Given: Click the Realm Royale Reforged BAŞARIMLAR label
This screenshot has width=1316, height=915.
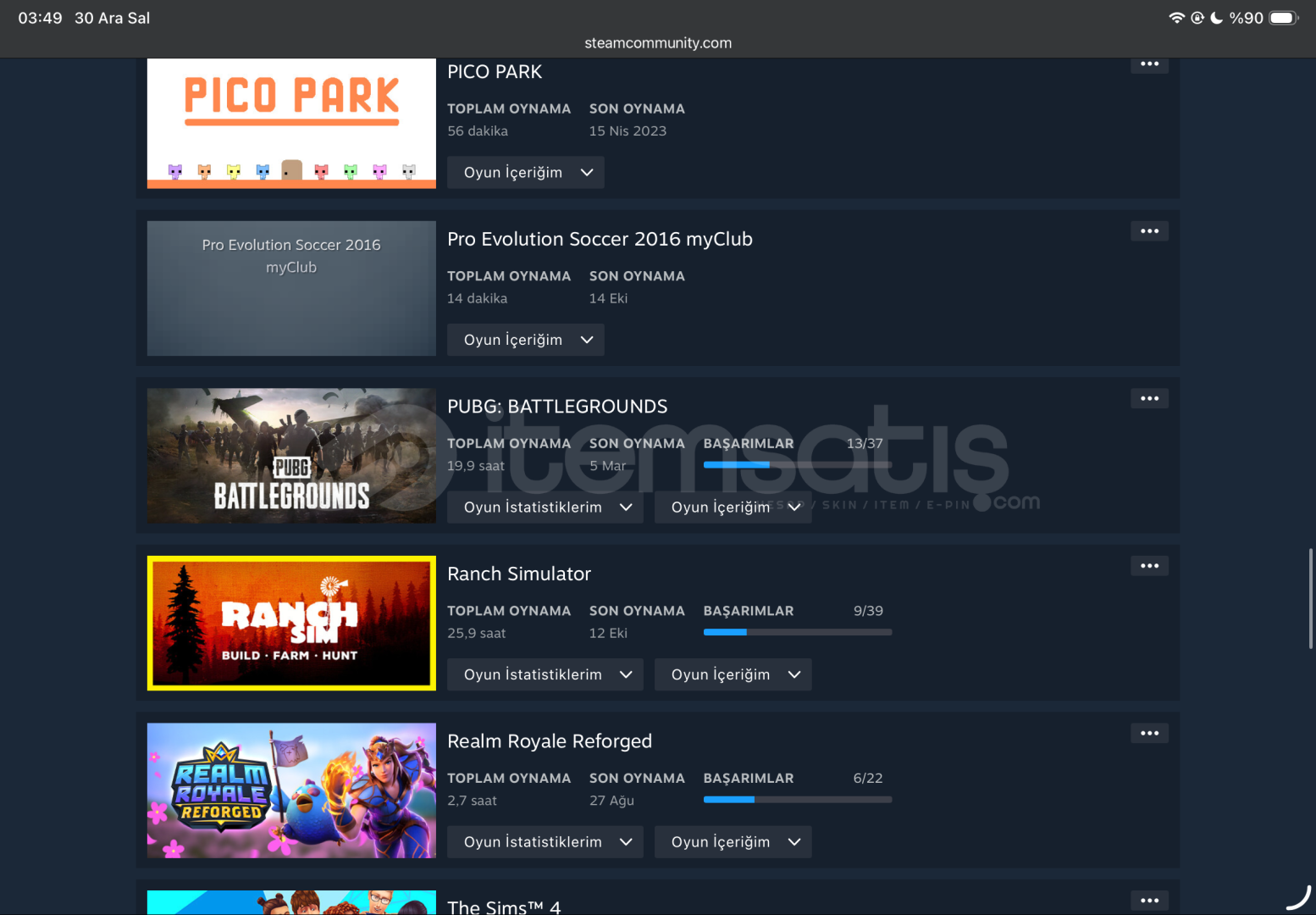Looking at the screenshot, I should 749,778.
